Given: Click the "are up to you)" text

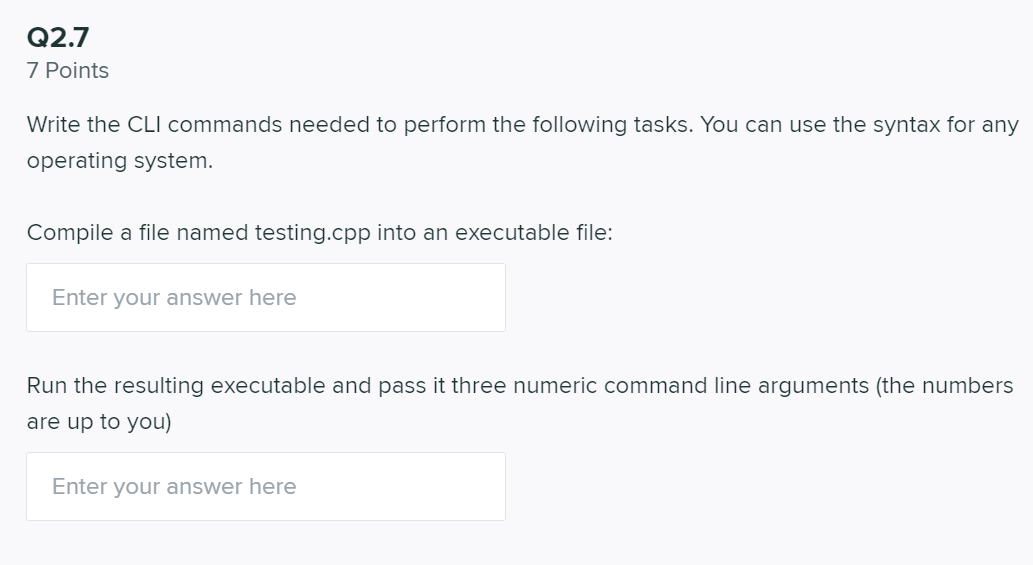Looking at the screenshot, I should (x=99, y=422).
